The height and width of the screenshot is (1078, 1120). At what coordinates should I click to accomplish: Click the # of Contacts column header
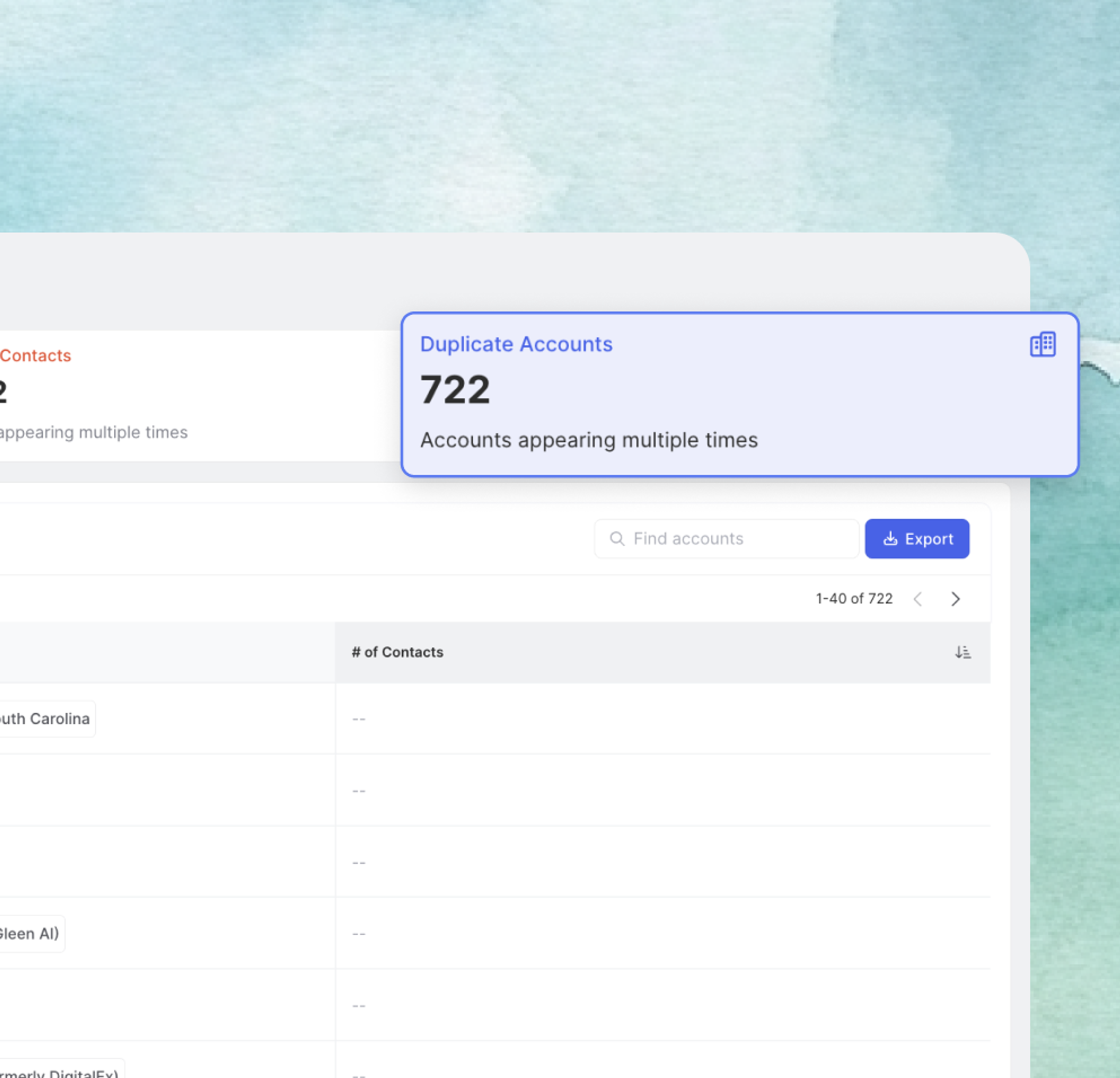[x=398, y=652]
